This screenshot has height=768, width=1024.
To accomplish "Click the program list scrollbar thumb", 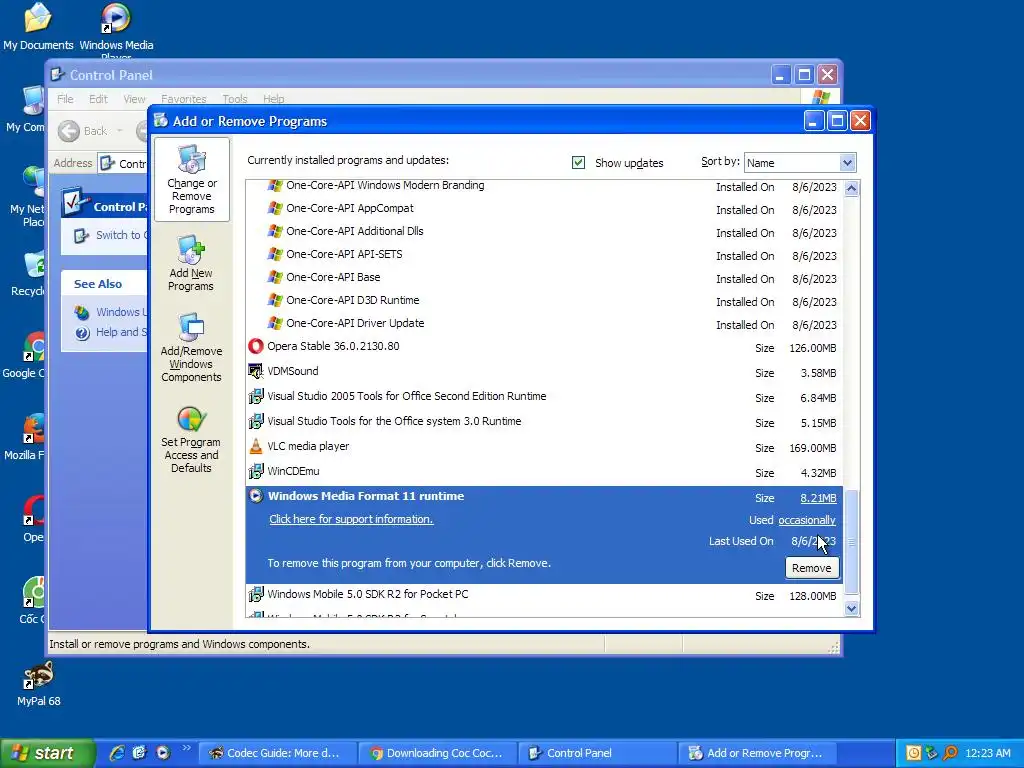I will [851, 541].
